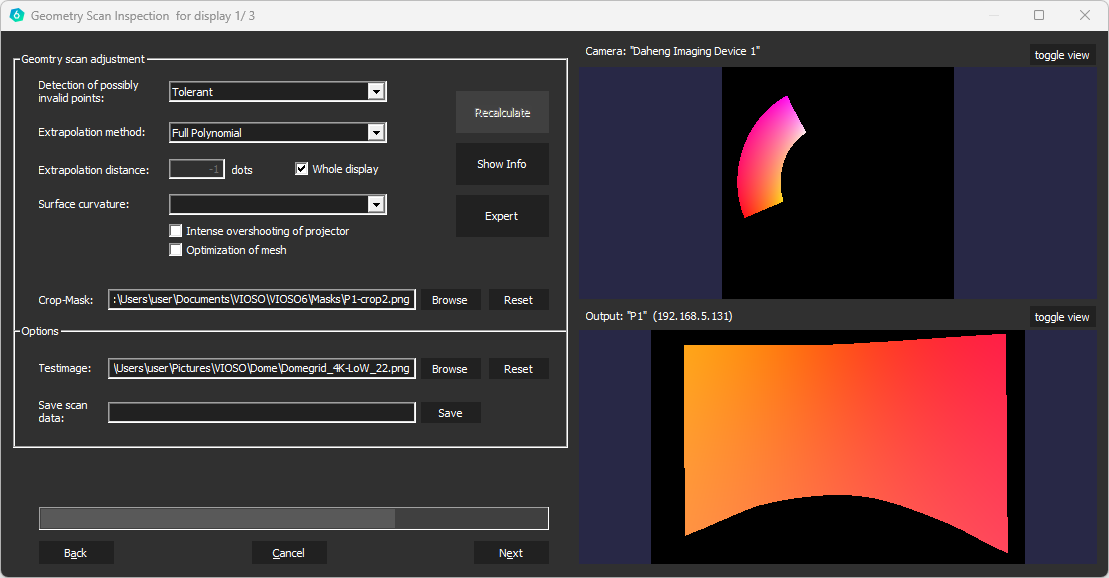The image size is (1109, 578).
Task: Open the Detection of invalid points dropdown
Action: (376, 92)
